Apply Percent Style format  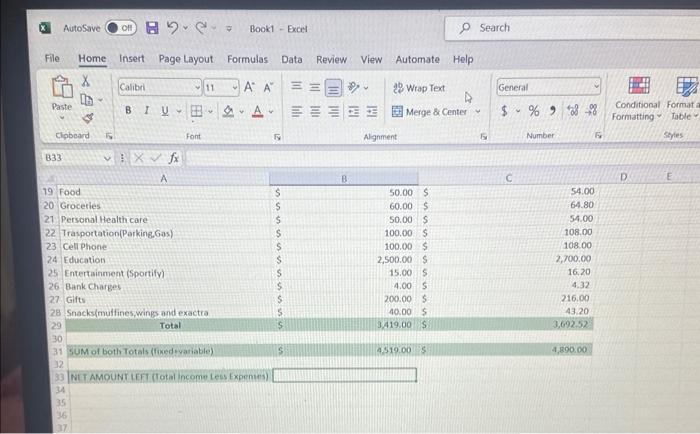tap(533, 110)
